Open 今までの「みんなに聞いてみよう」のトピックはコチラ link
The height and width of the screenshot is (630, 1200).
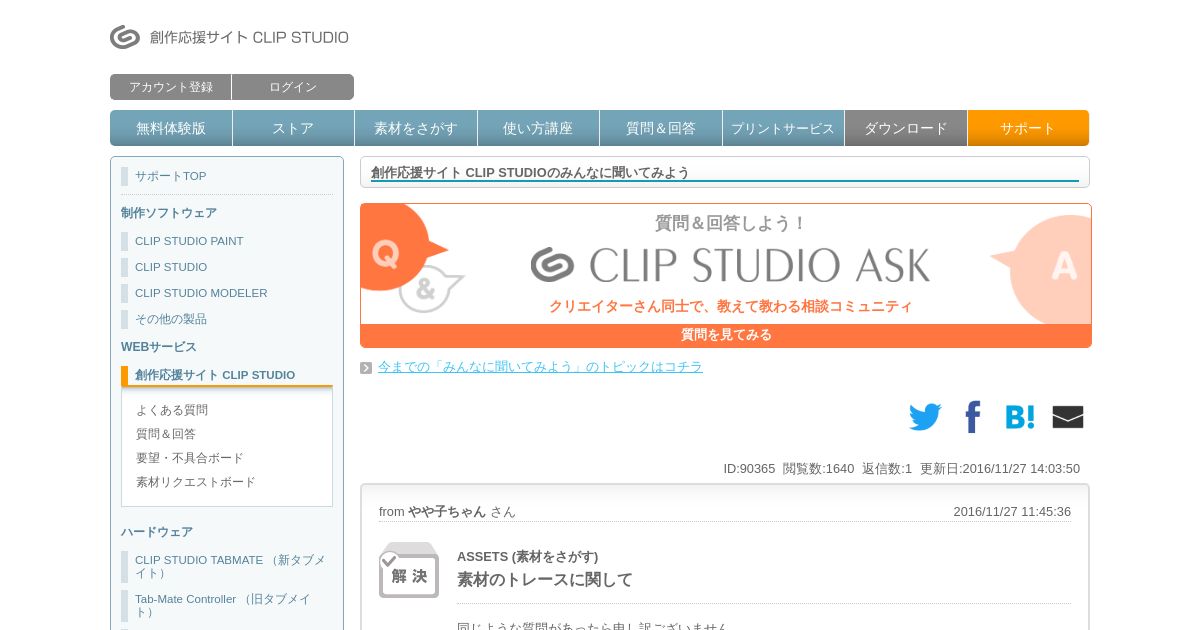pyautogui.click(x=540, y=367)
